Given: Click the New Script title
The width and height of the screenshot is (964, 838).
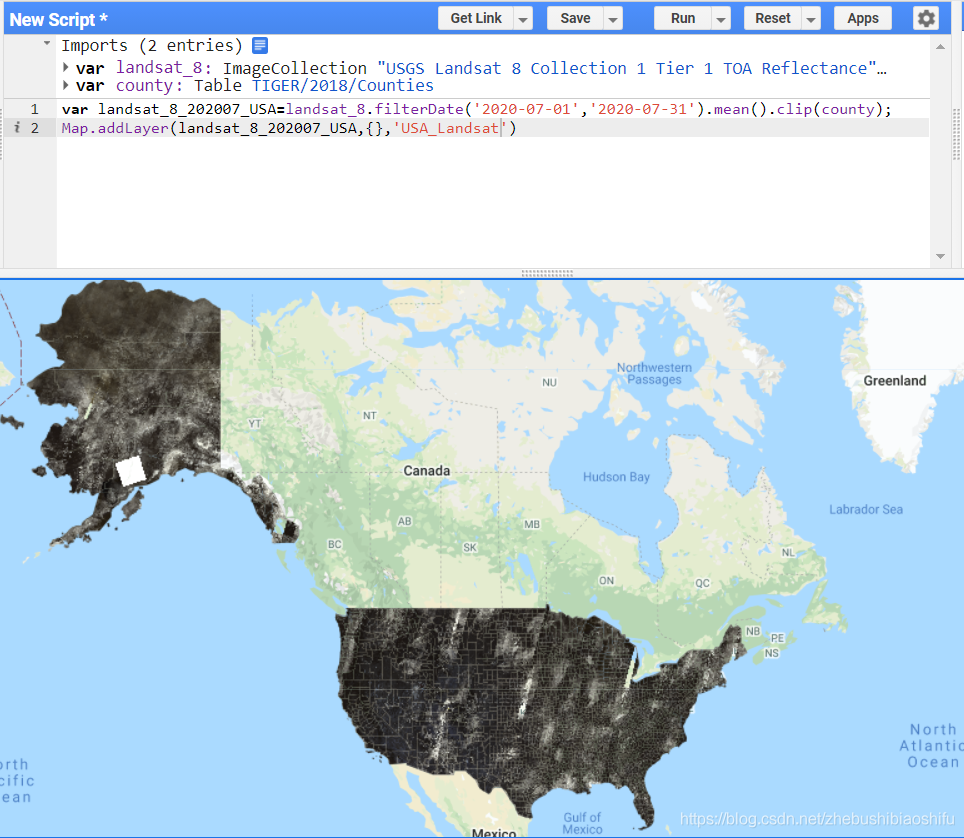Looking at the screenshot, I should point(56,17).
